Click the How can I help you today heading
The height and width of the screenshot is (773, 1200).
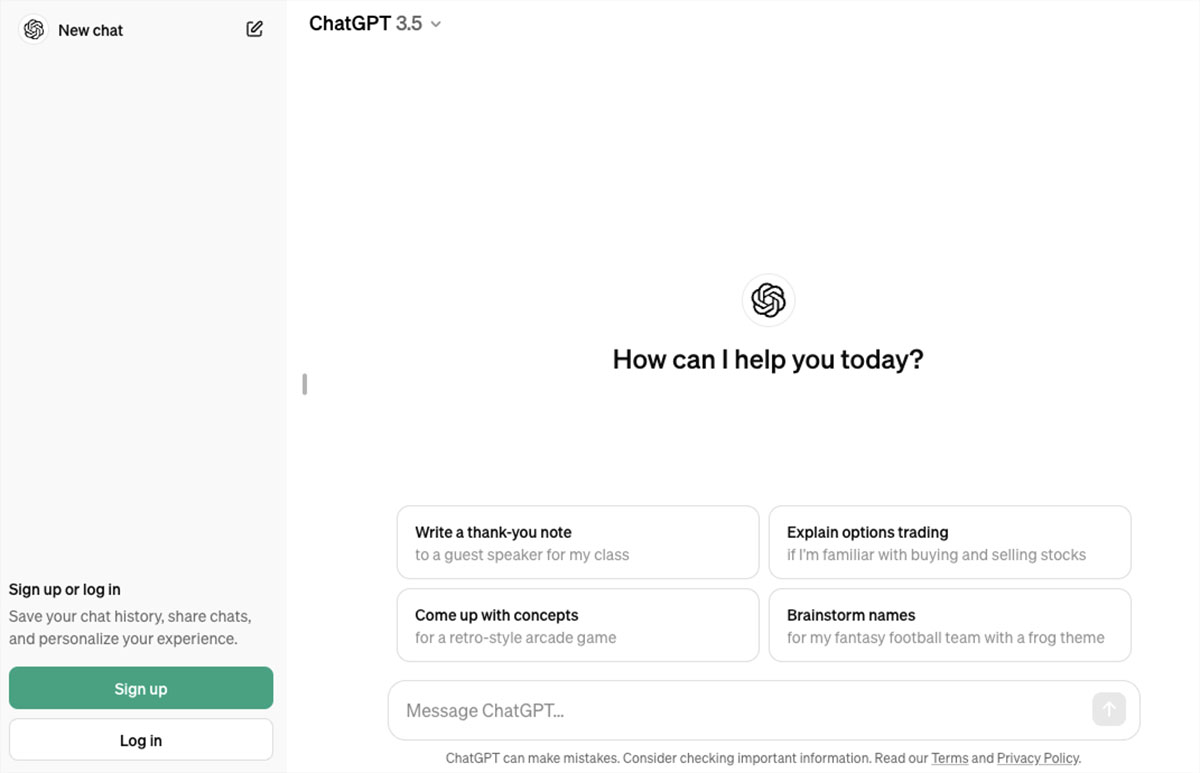(767, 359)
